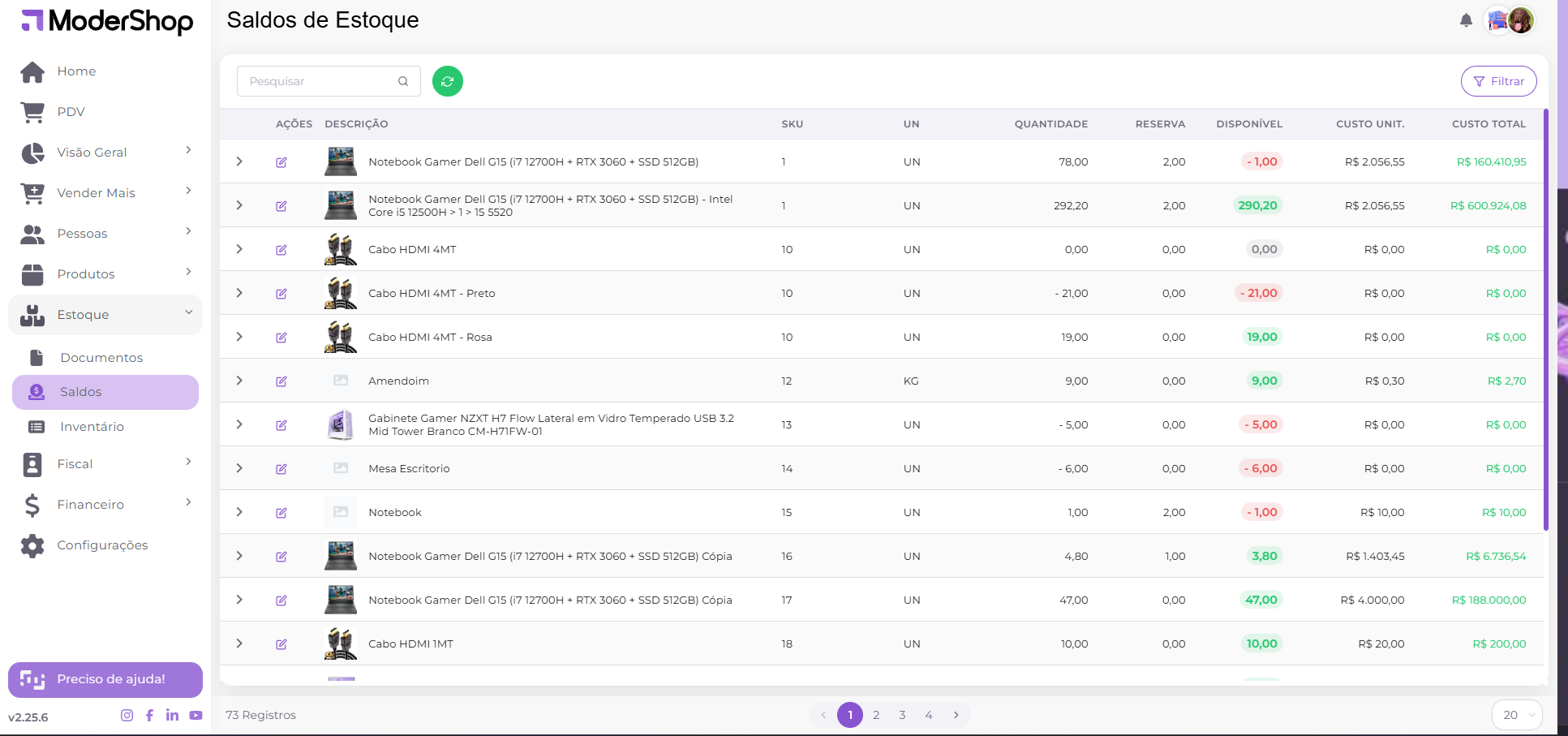Click the Documentos file icon
This screenshot has width=1568, height=736.
pos(37,358)
